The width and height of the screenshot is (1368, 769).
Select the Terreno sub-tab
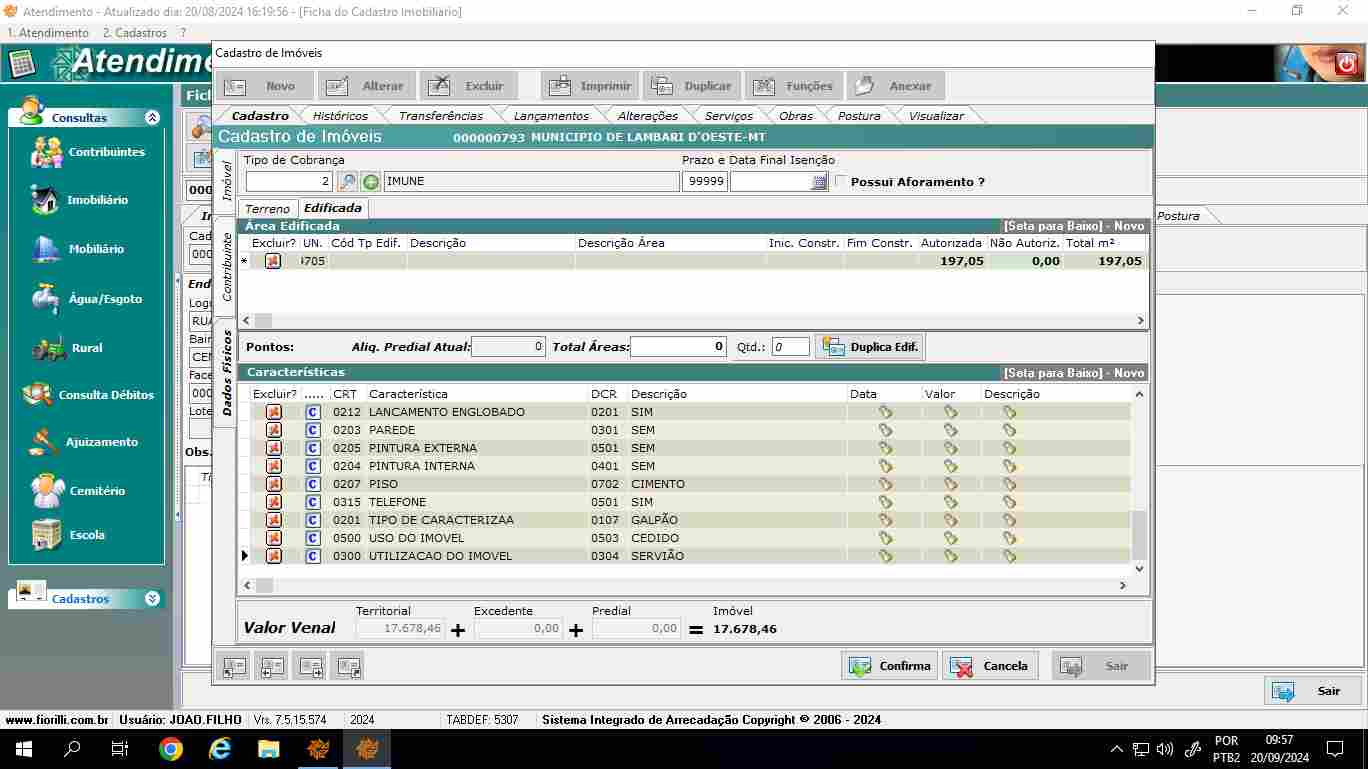(x=268, y=209)
